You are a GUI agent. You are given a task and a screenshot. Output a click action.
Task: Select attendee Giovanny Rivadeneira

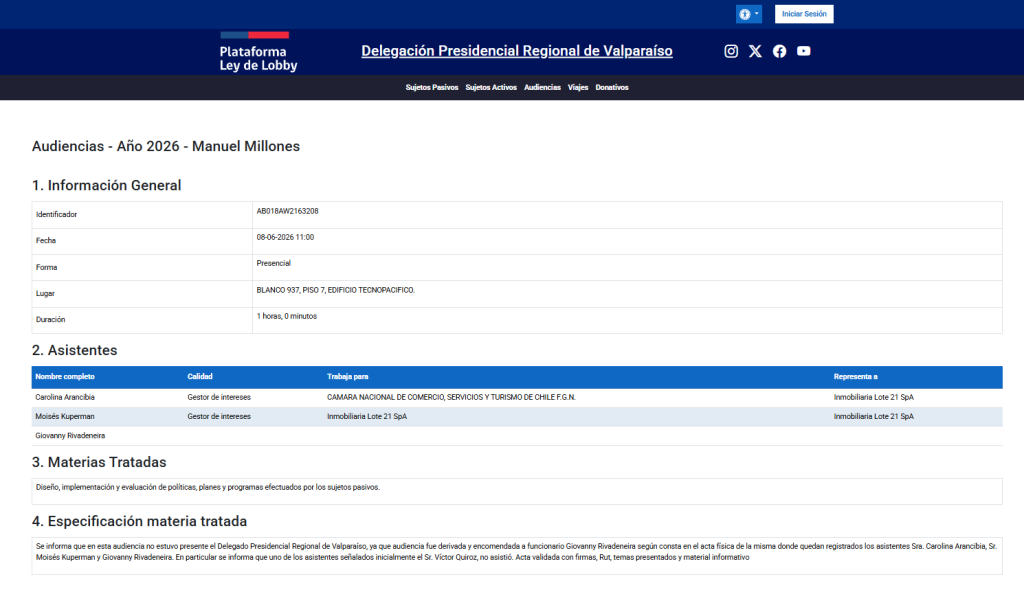pos(70,436)
